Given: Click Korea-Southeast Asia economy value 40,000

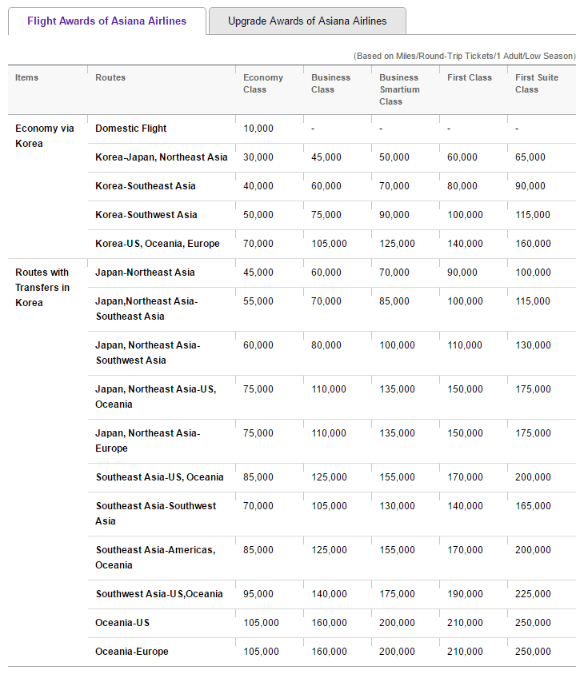Looking at the screenshot, I should tap(258, 186).
